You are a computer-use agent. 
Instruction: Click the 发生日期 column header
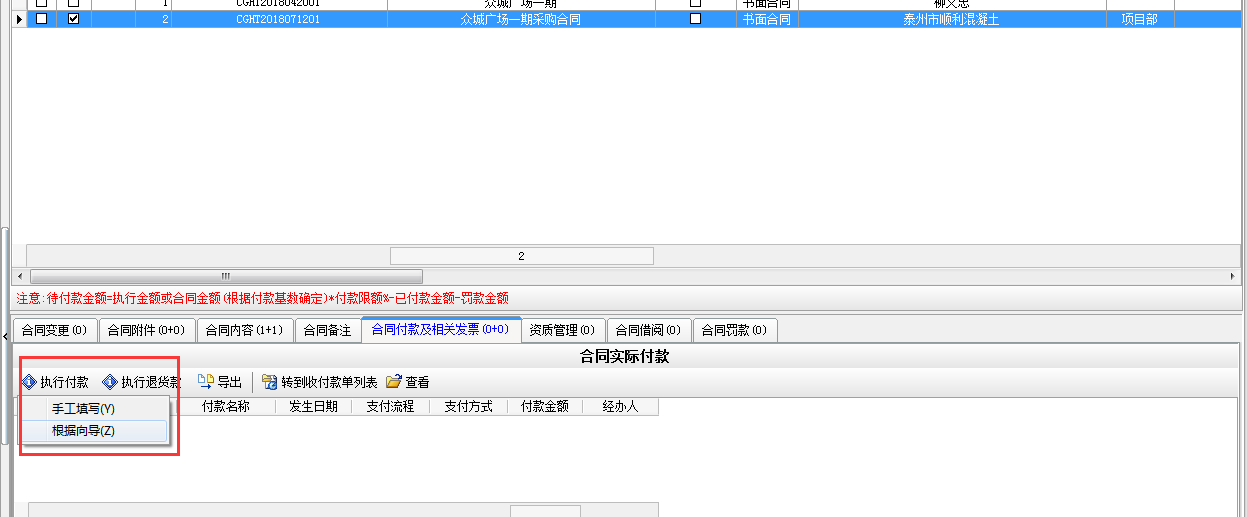313,407
